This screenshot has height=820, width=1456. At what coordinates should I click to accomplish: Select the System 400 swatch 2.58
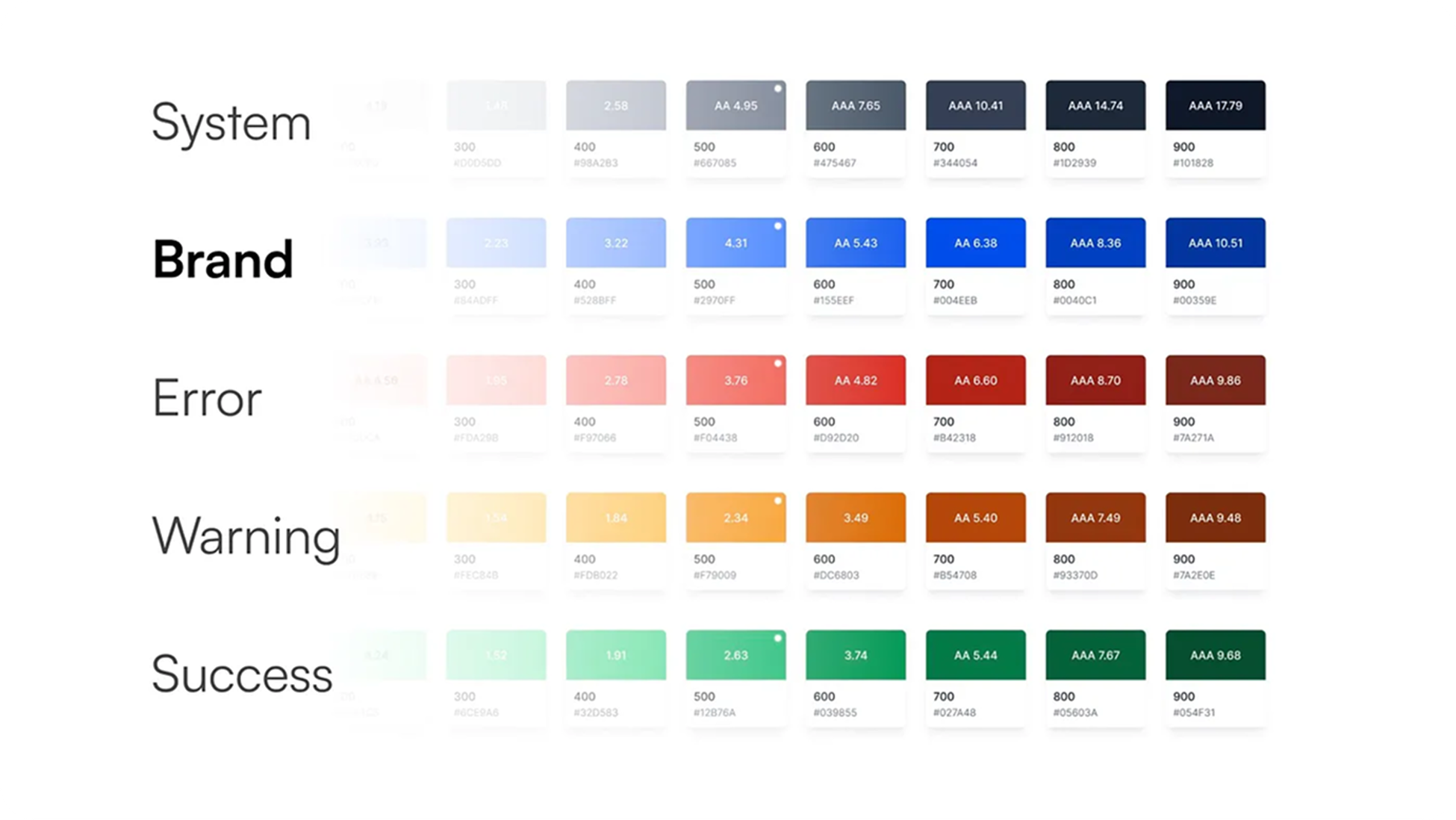[616, 105]
